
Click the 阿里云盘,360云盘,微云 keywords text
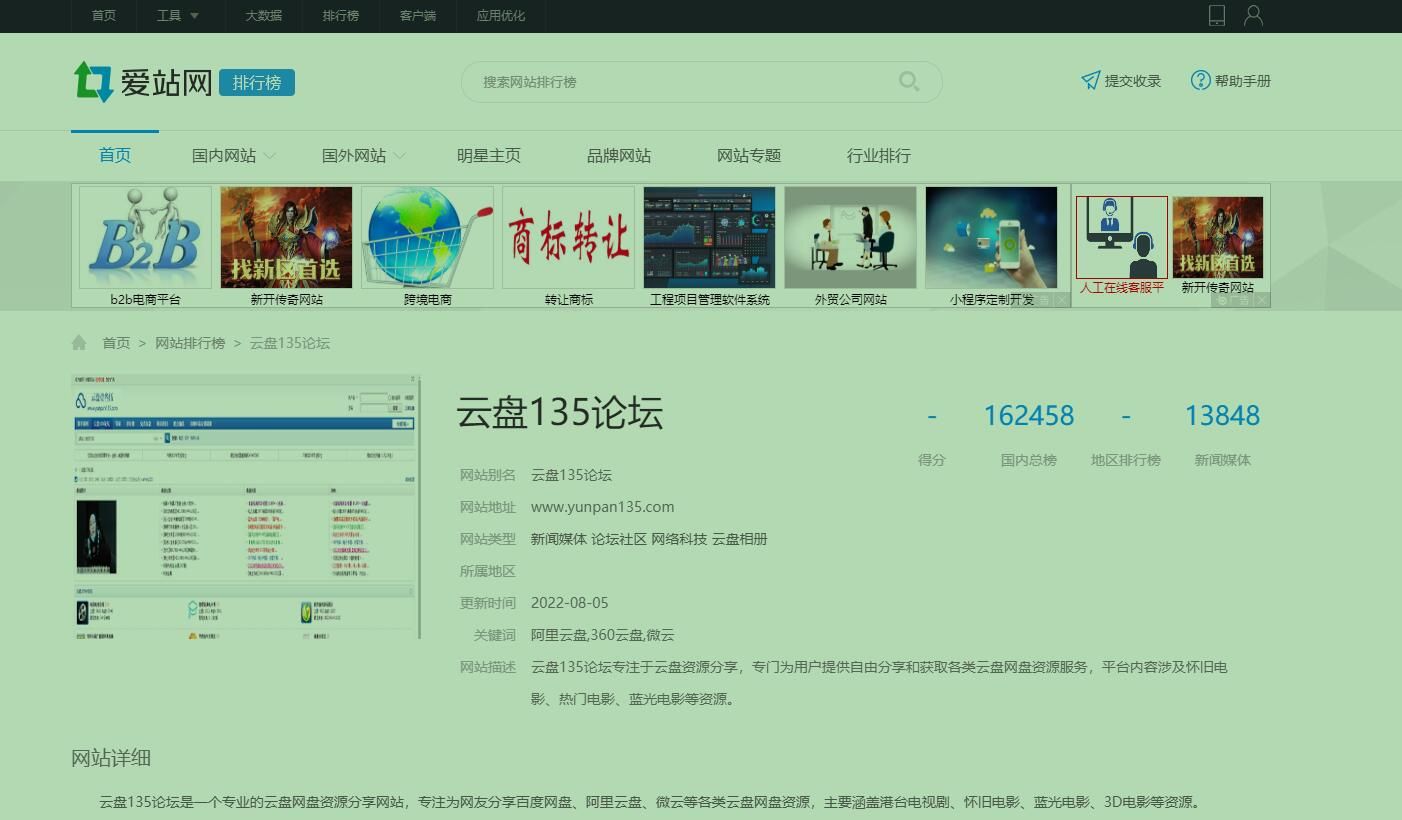(x=603, y=635)
